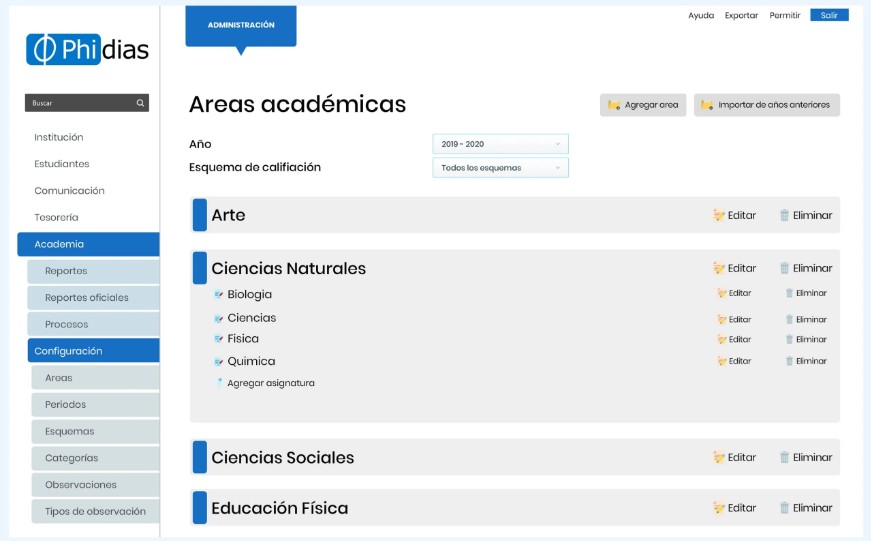Click into the Buscar search field
This screenshot has width=871, height=541.
pos(80,103)
